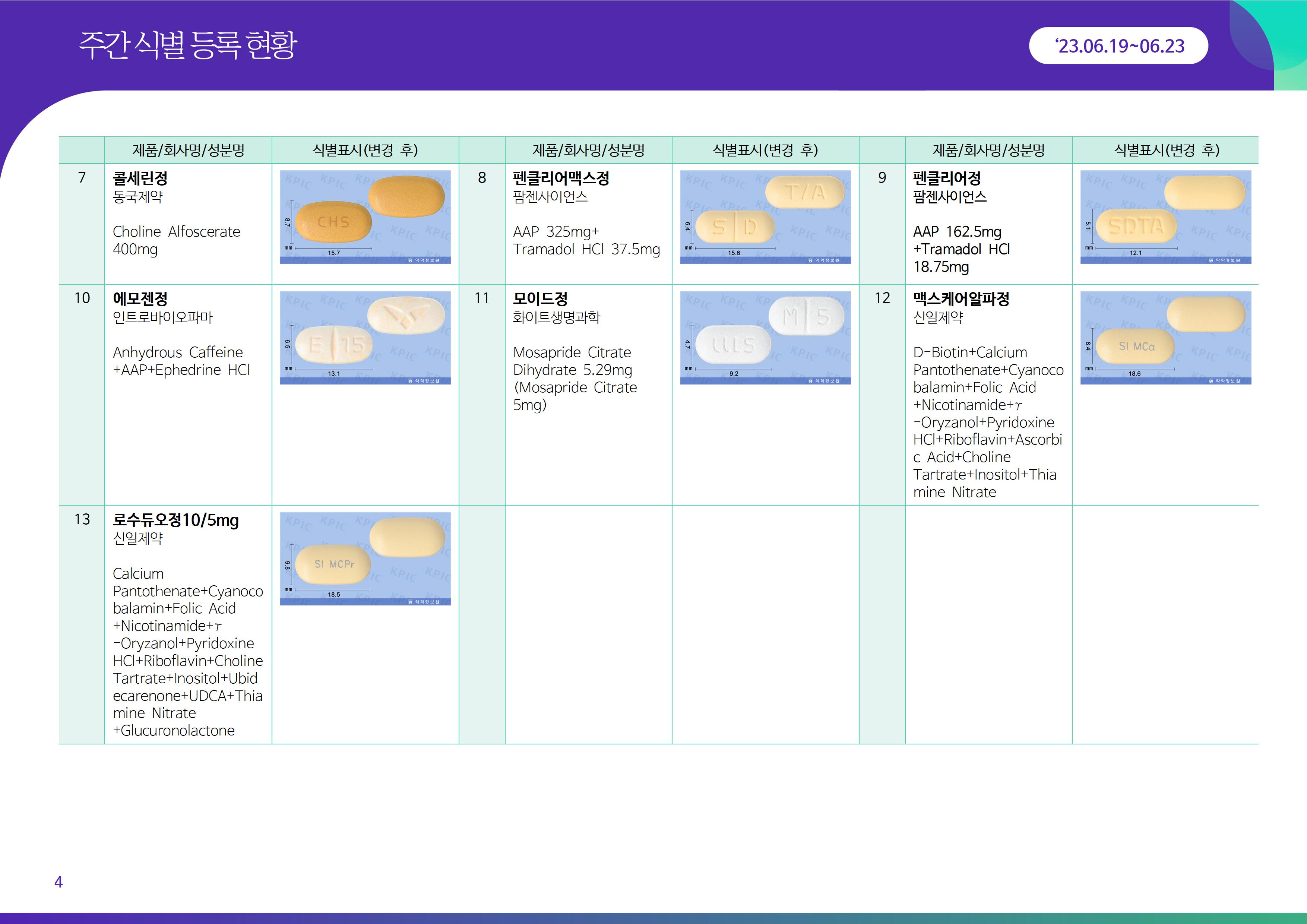Viewport: 1307px width, 924px height.
Task: Click the product name 펜클리어맥스정
Action: [x=561, y=179]
